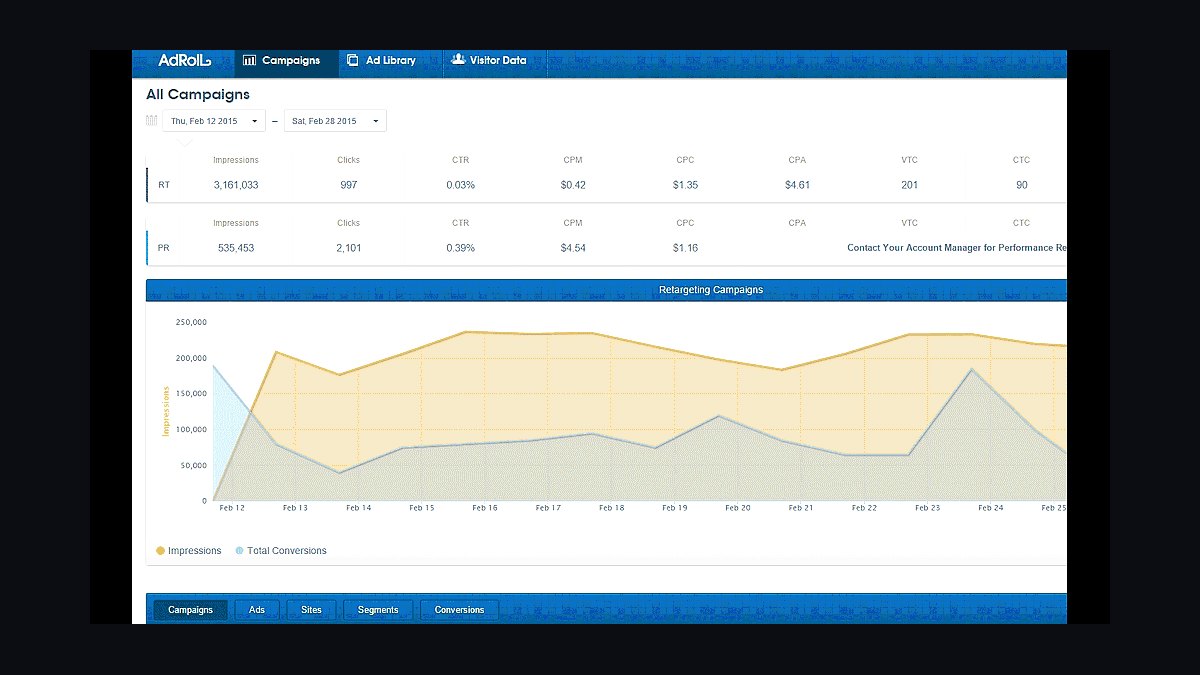Click the 100,000 y-axis label
The image size is (1200, 675).
pyautogui.click(x=191, y=429)
